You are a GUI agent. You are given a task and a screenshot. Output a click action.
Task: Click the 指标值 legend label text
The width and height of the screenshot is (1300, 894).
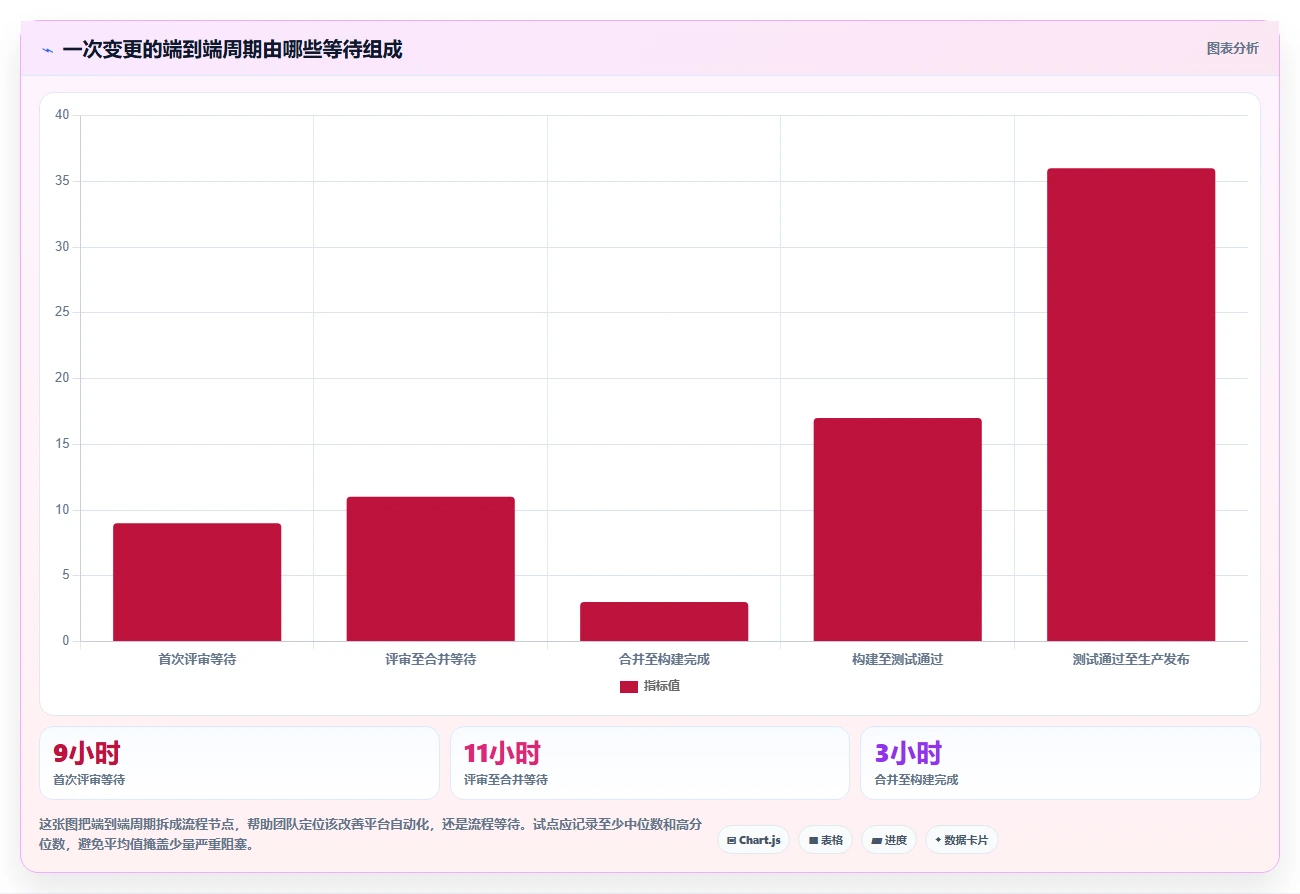pyautogui.click(x=661, y=686)
